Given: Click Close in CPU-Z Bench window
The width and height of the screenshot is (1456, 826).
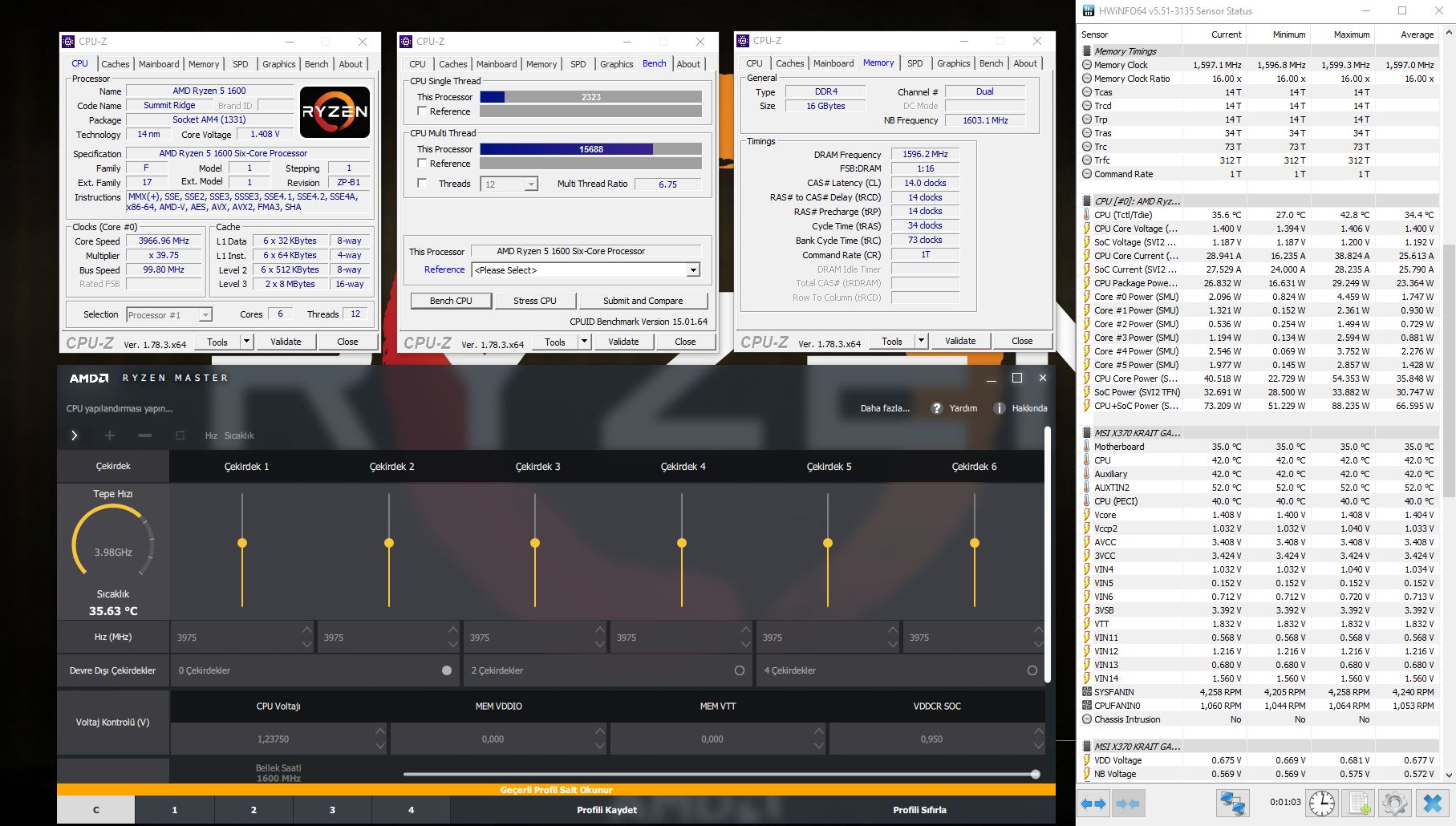Looking at the screenshot, I should point(685,342).
